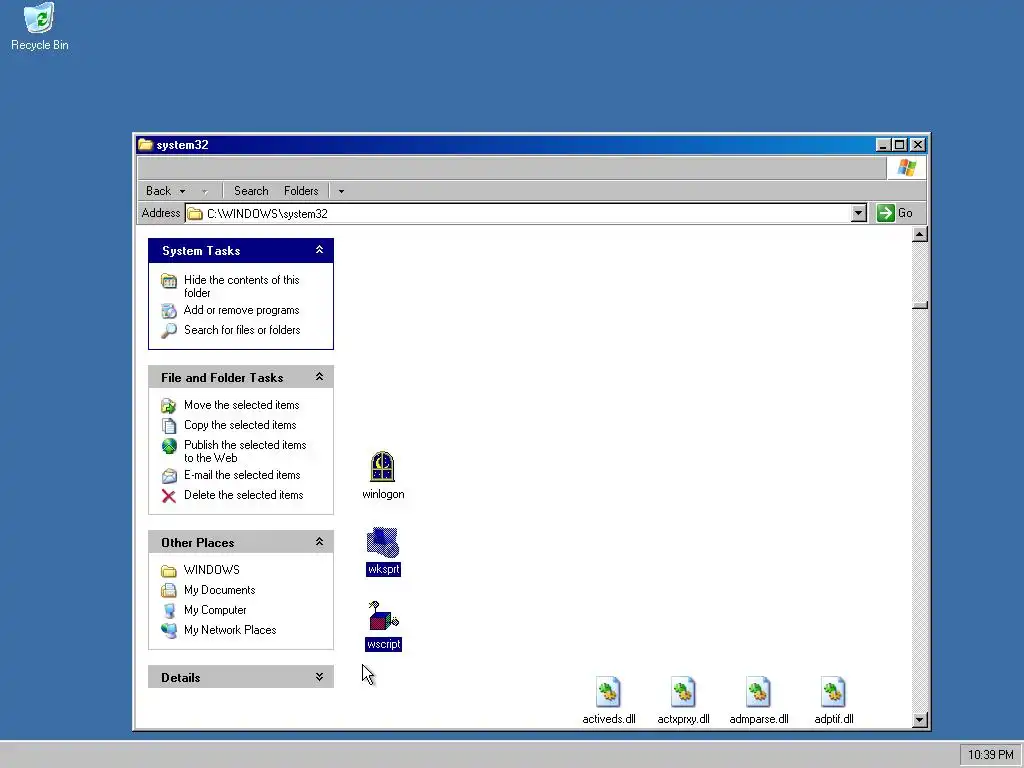The image size is (1024, 768).
Task: Collapse the System Tasks panel
Action: [319, 250]
